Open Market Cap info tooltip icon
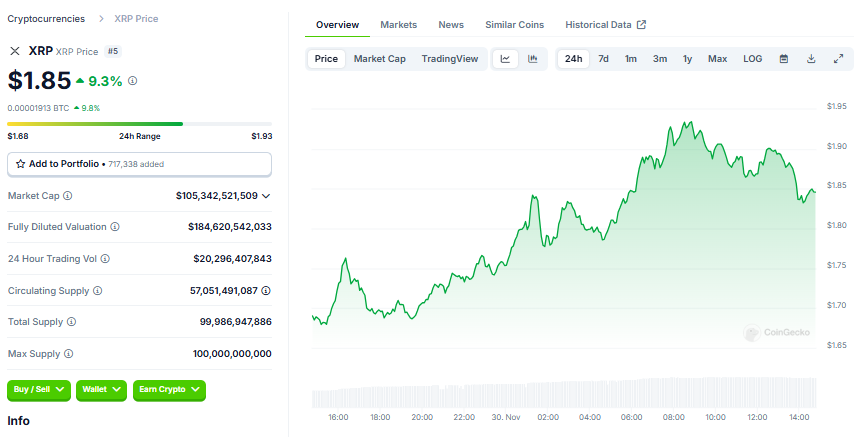 68,196
